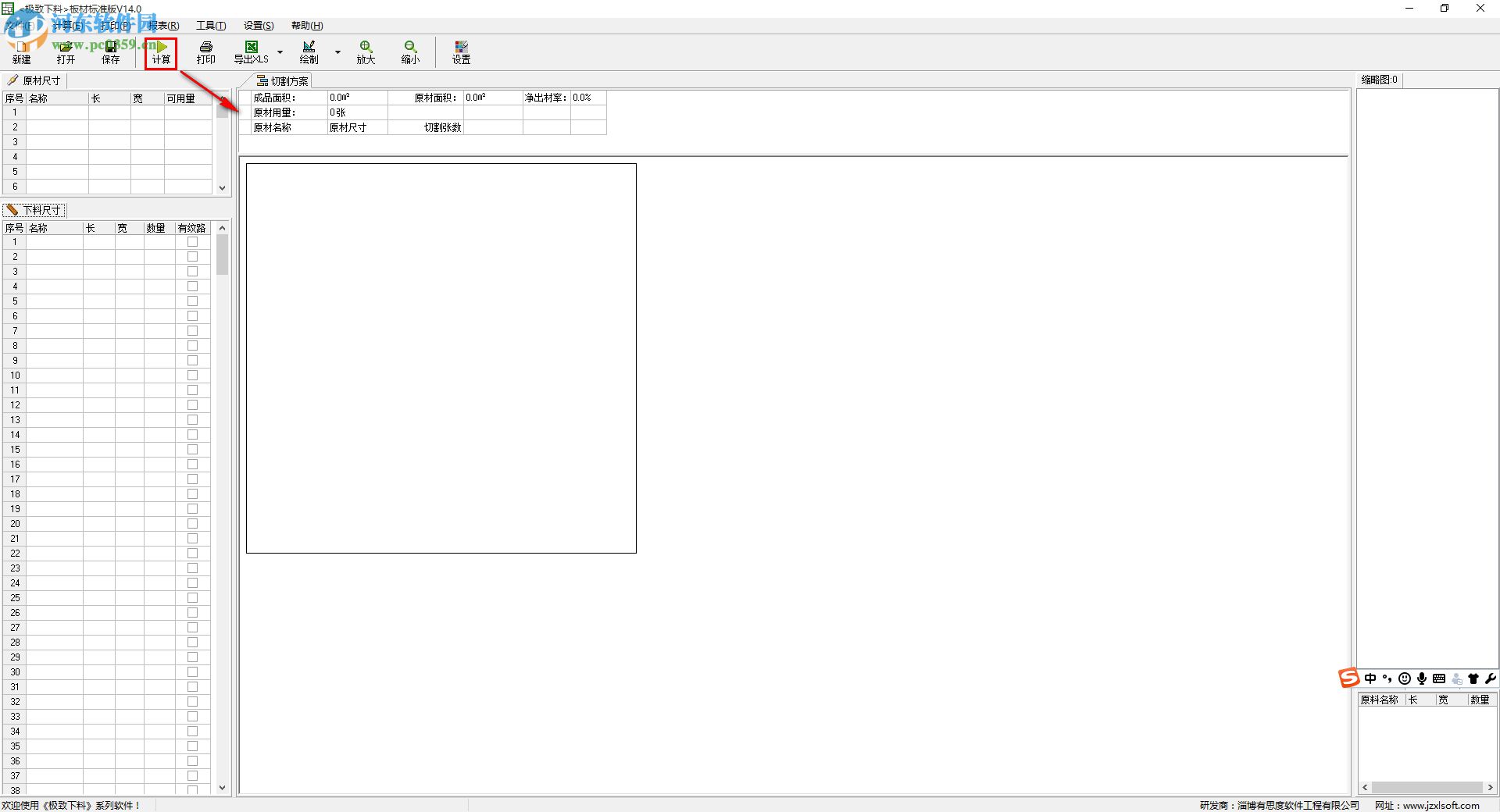The height and width of the screenshot is (812, 1500).
Task: Click the 原材用量 value 0张
Action: pyautogui.click(x=337, y=112)
